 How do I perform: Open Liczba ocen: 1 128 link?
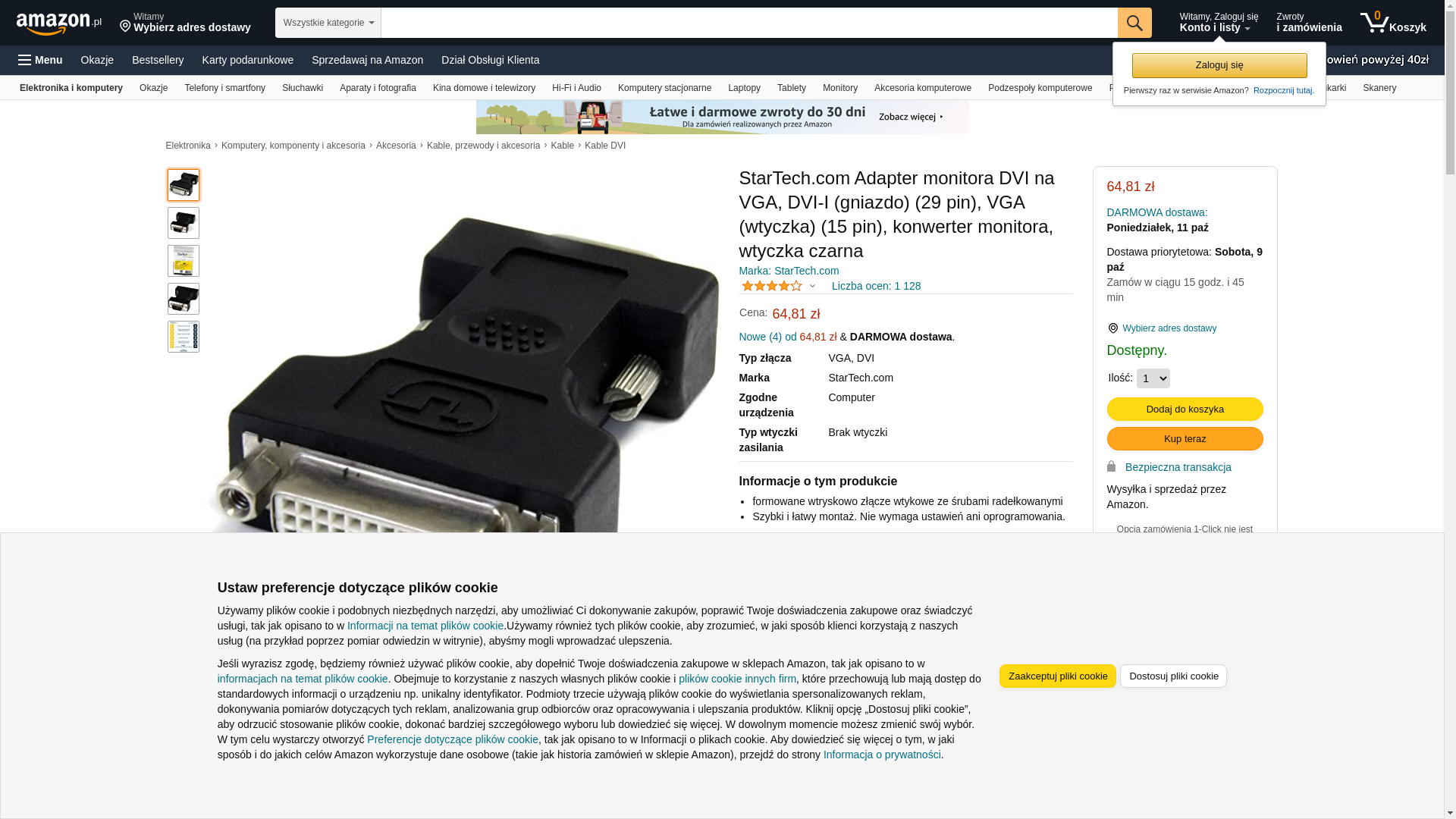pos(876,286)
